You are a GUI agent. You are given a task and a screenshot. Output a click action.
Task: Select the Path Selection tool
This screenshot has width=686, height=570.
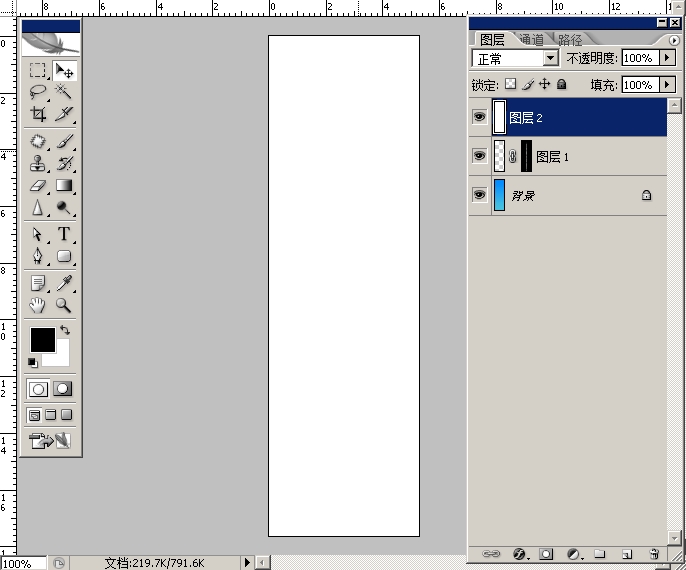pyautogui.click(x=38, y=234)
